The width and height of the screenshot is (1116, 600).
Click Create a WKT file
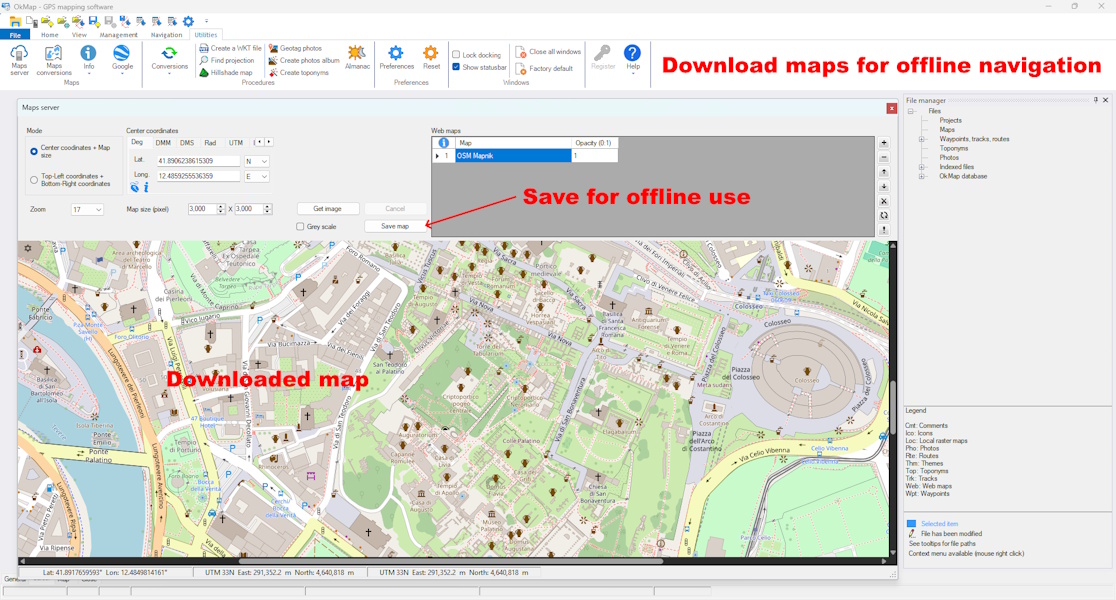coord(230,48)
